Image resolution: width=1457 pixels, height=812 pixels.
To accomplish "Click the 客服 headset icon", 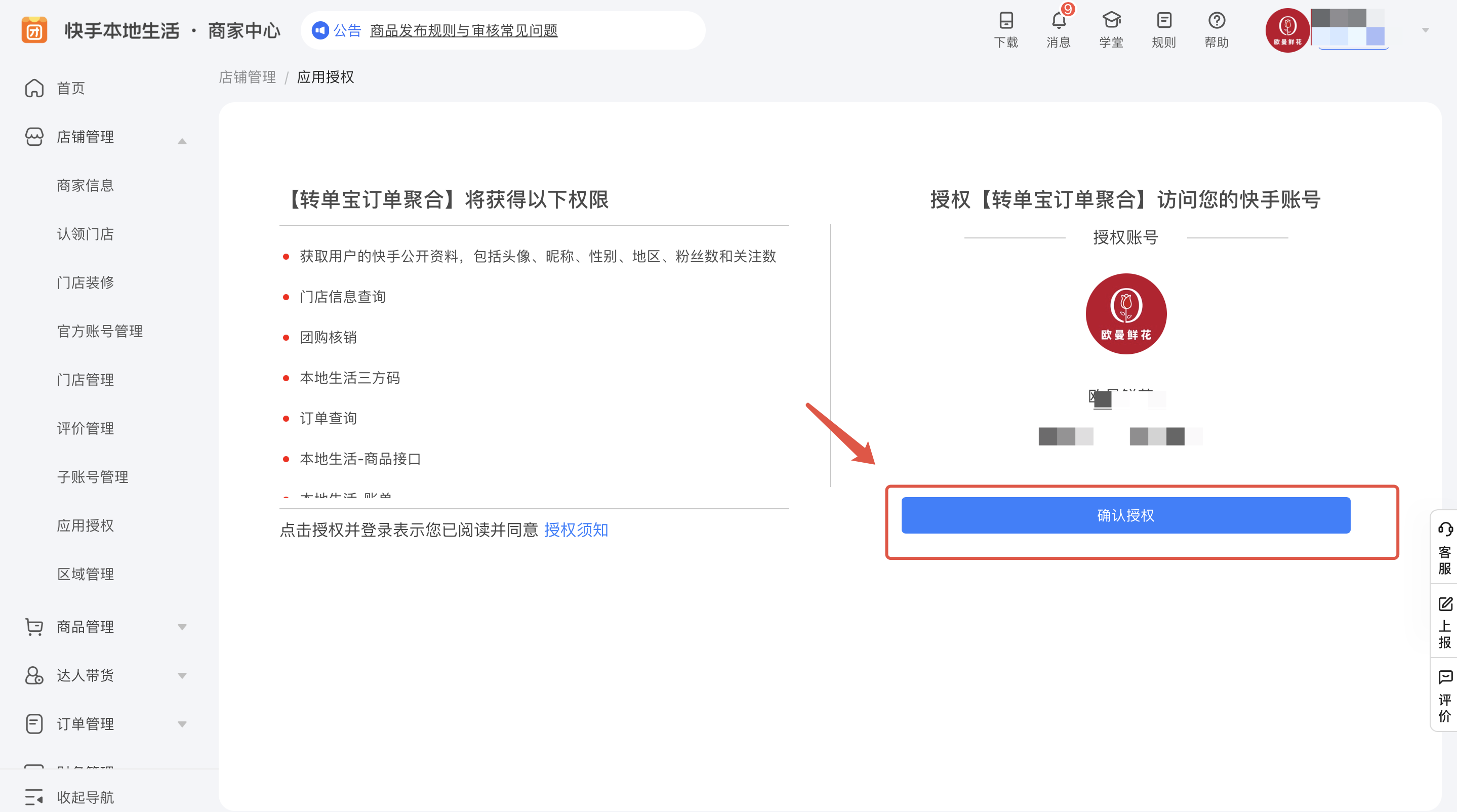I will (x=1445, y=530).
